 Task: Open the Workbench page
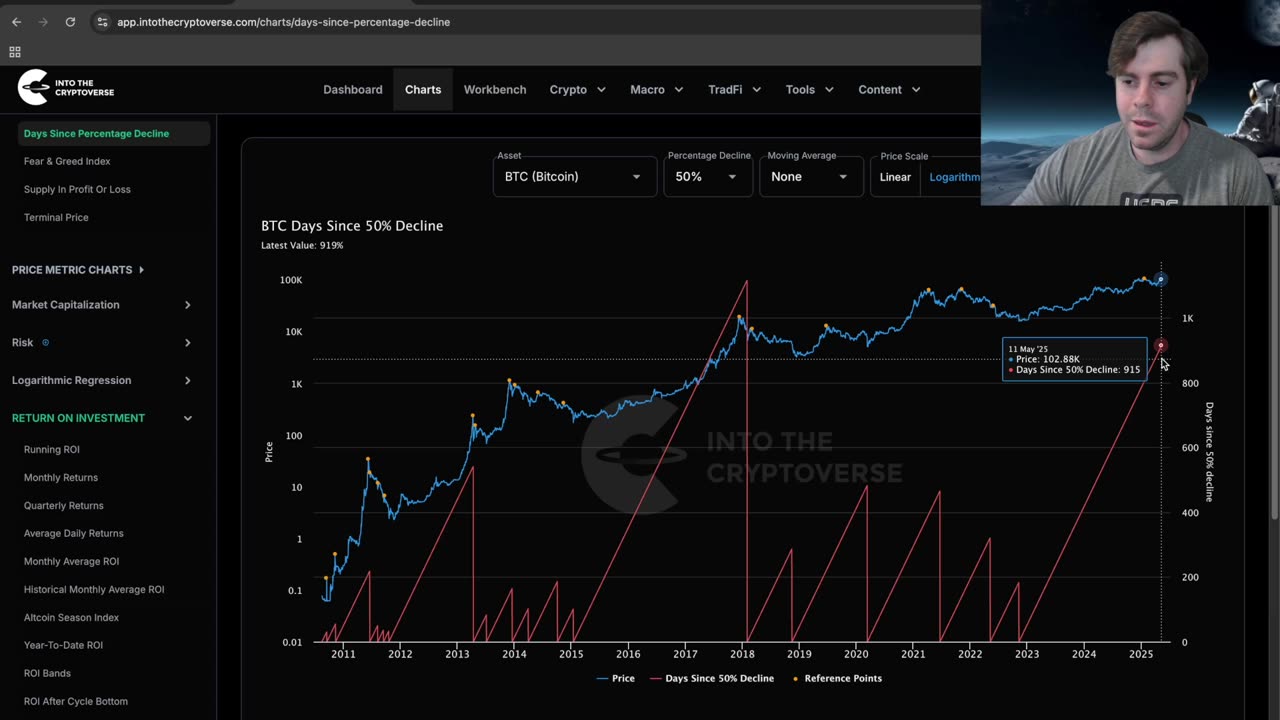point(495,90)
